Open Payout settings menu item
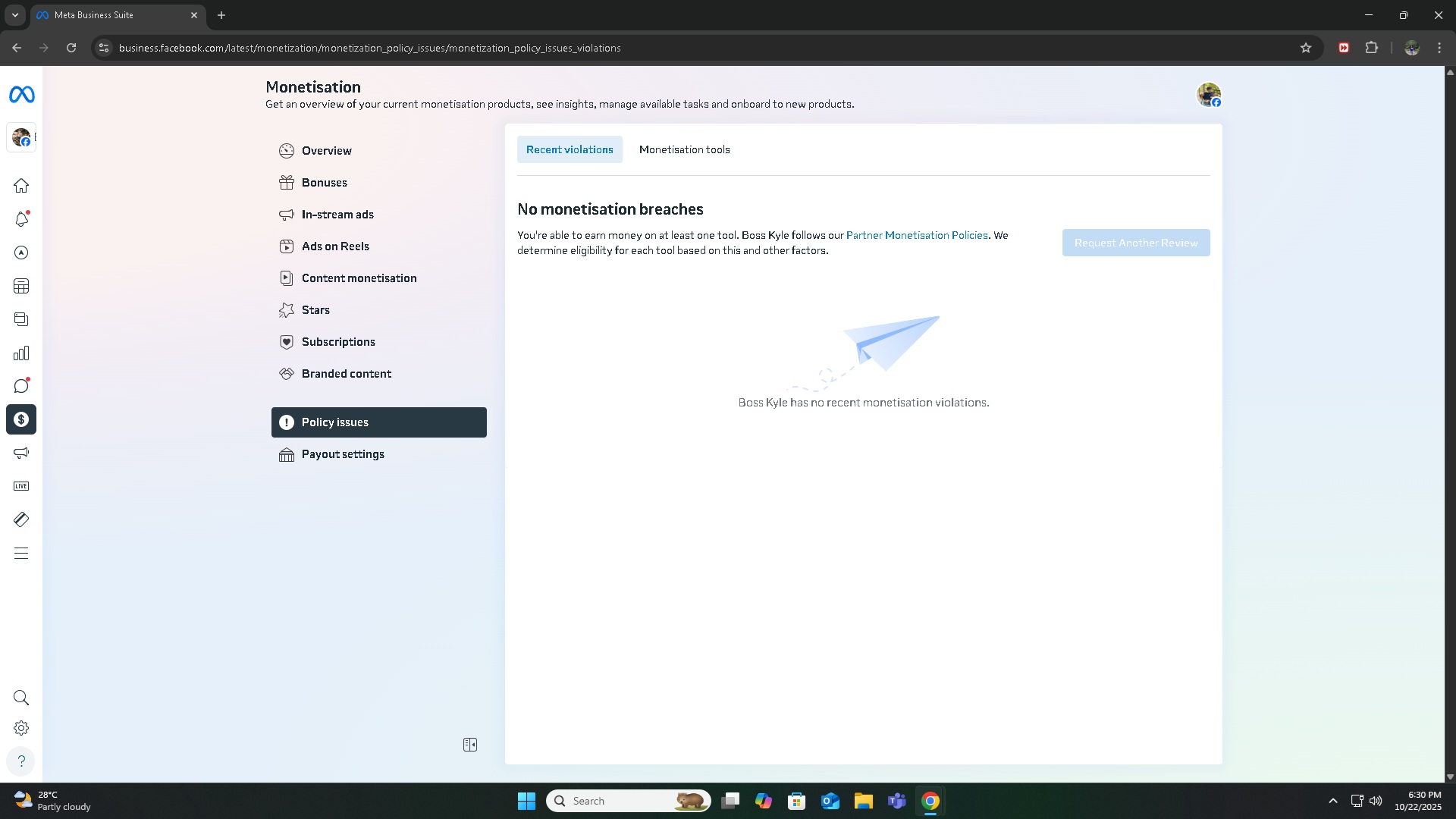The image size is (1456, 819). (x=343, y=454)
